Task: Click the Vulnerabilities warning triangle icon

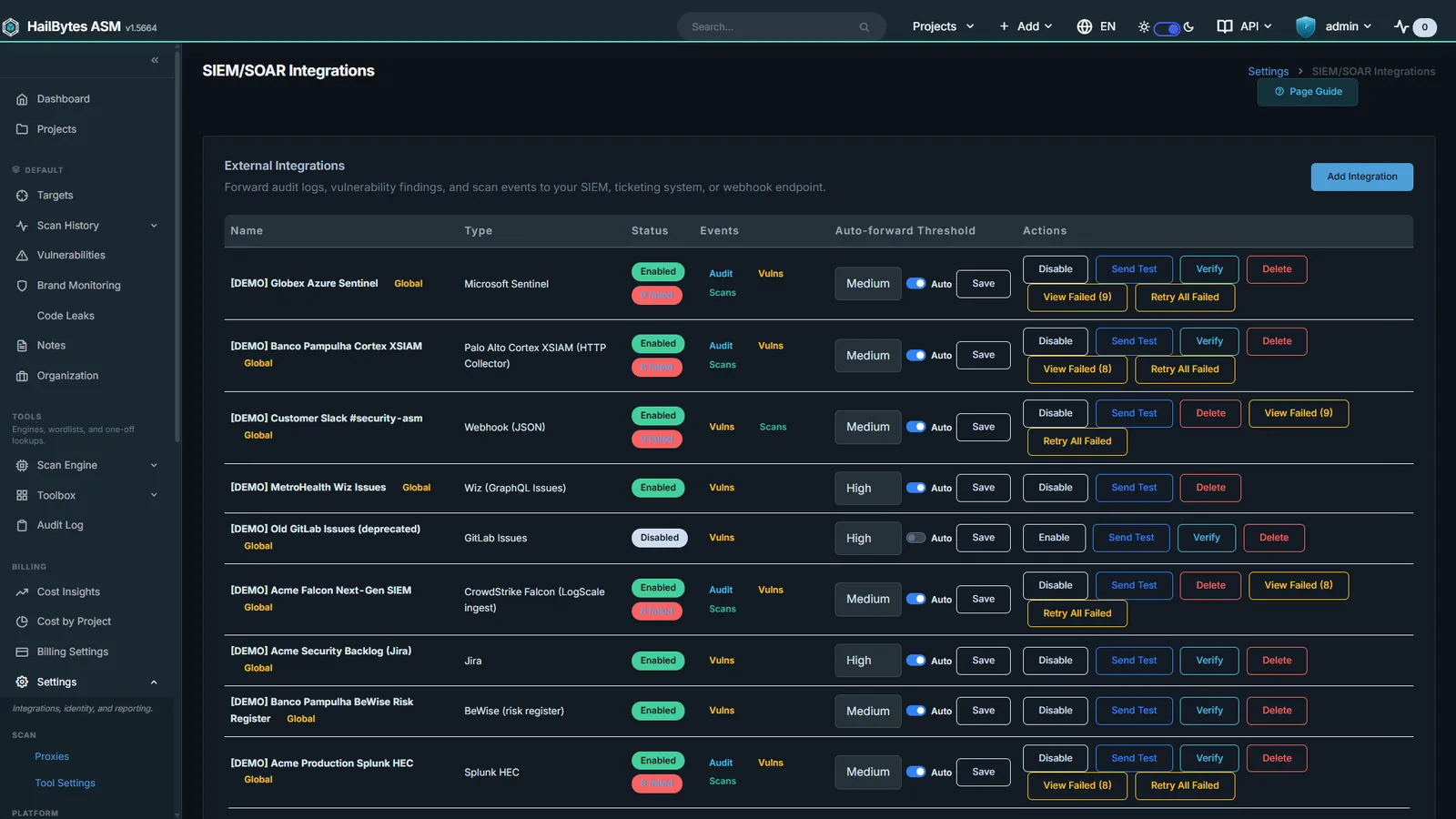Action: point(22,256)
